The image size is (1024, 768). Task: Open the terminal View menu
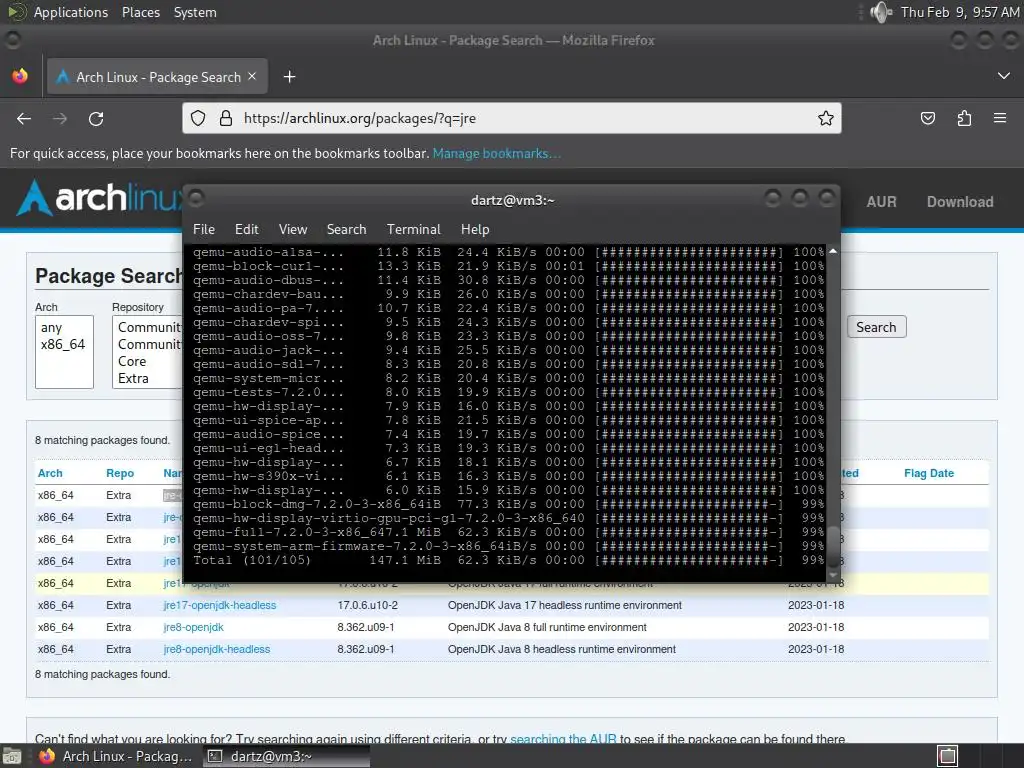pyautogui.click(x=293, y=229)
